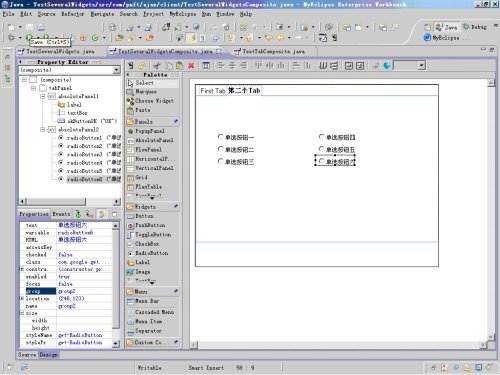
Task: Choose the CheckBox widget in palette
Action: 143,244
